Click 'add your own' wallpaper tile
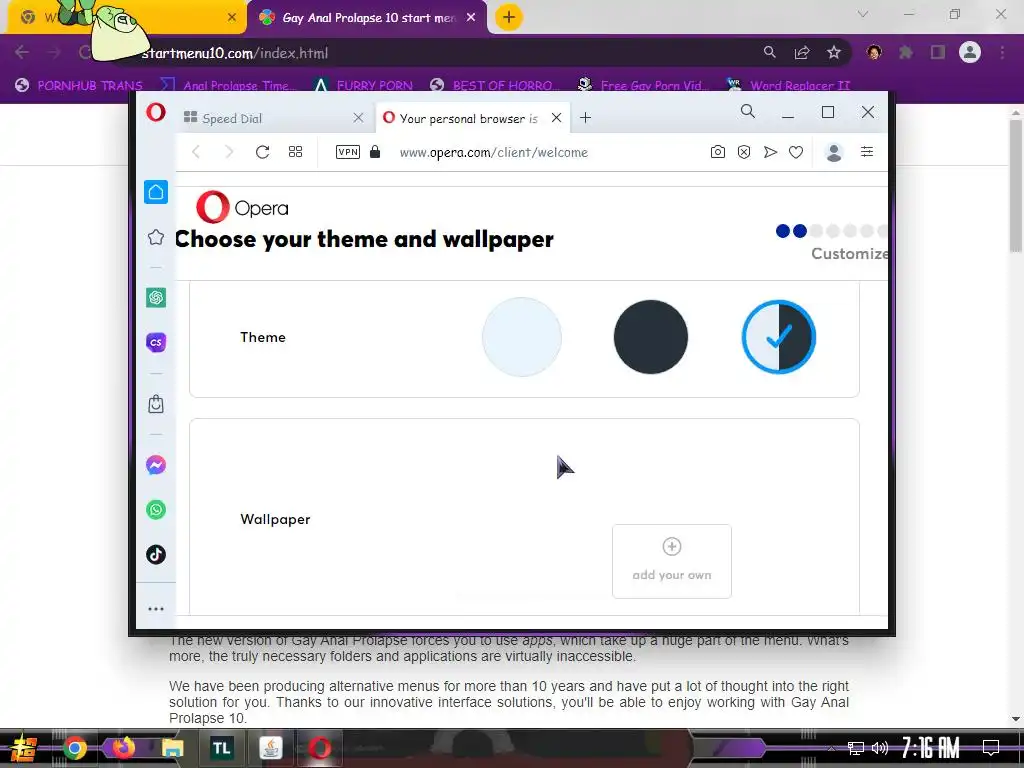Image resolution: width=1024 pixels, height=768 pixels. (672, 561)
